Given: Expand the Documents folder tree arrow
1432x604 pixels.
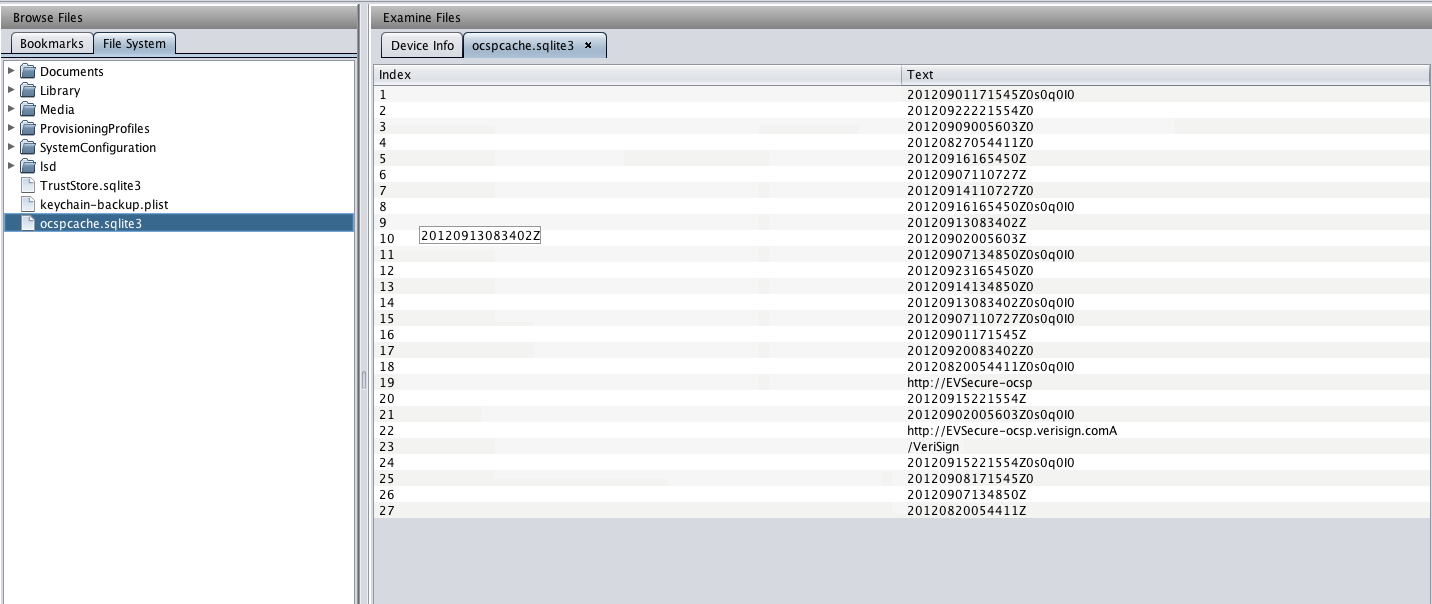Looking at the screenshot, I should click(11, 71).
